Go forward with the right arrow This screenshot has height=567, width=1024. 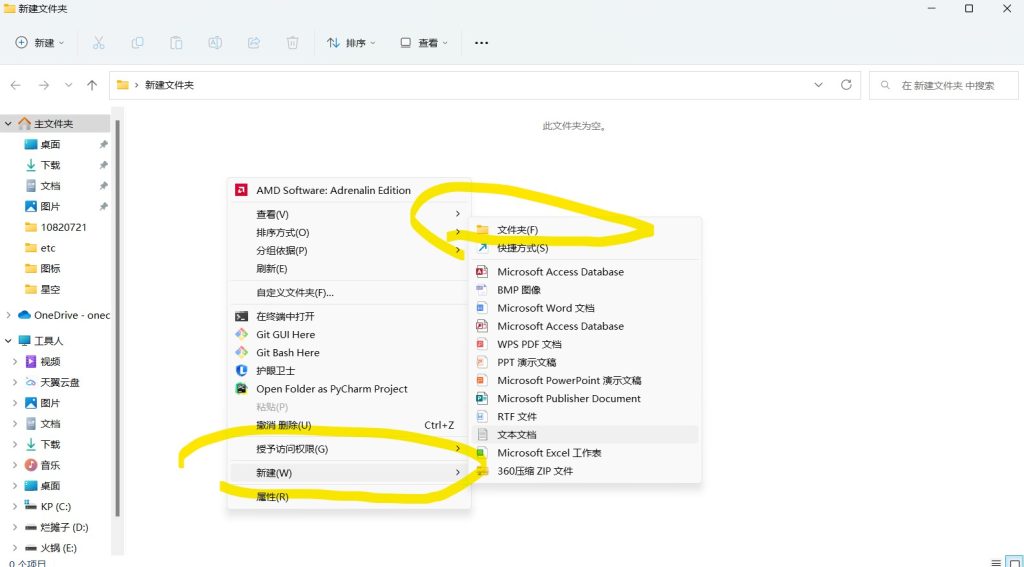tap(44, 85)
